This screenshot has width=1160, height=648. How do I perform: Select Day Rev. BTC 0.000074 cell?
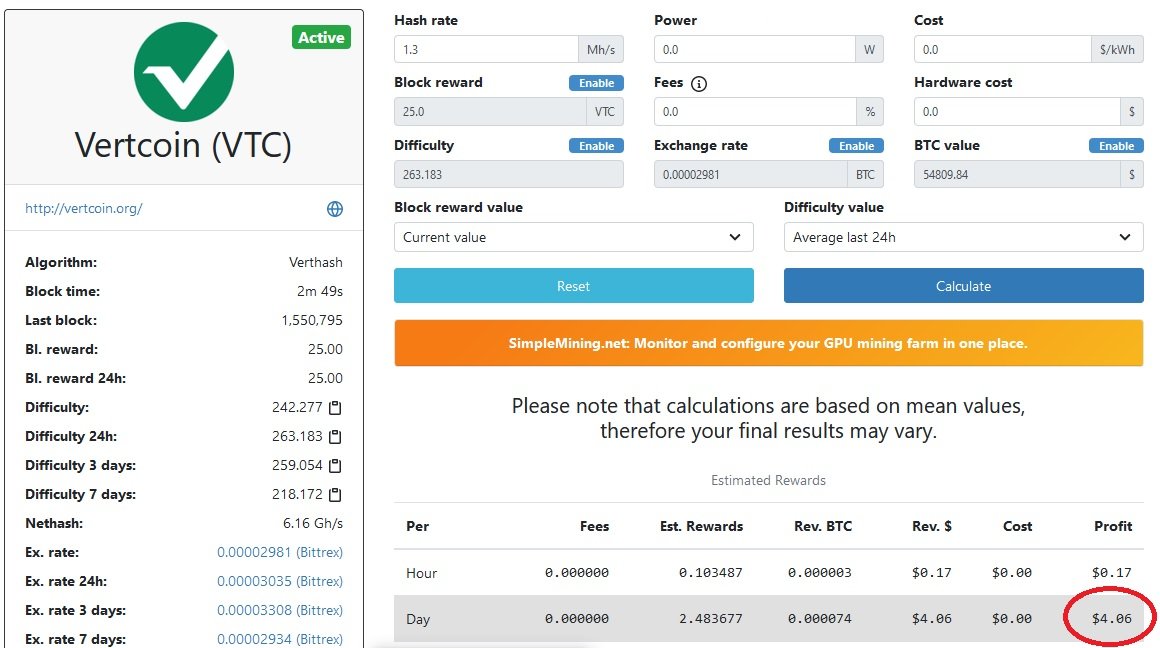click(820, 618)
